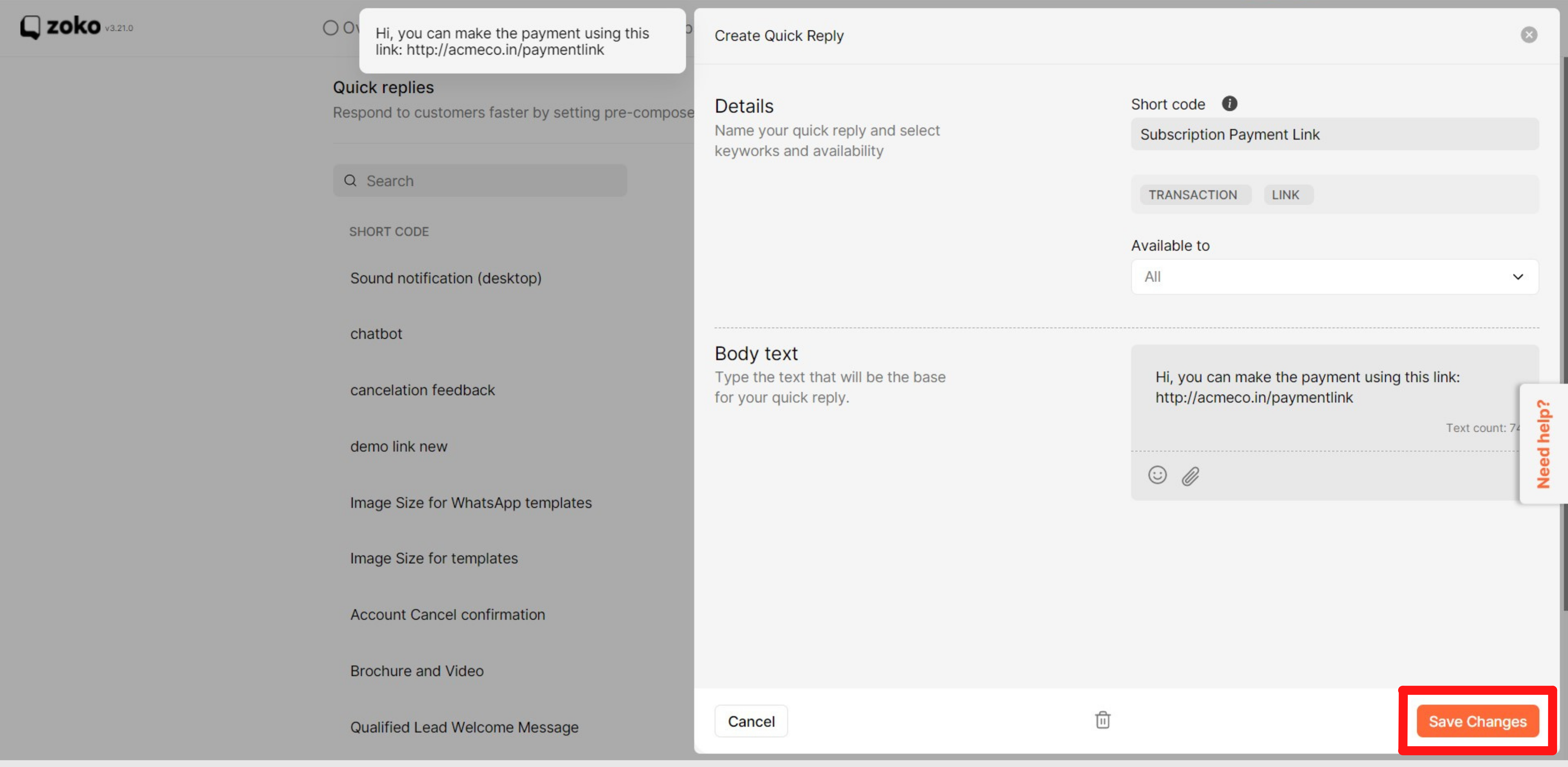Open Sound notification (desktop) quick reply
Viewport: 1568px width, 767px height.
coord(445,278)
